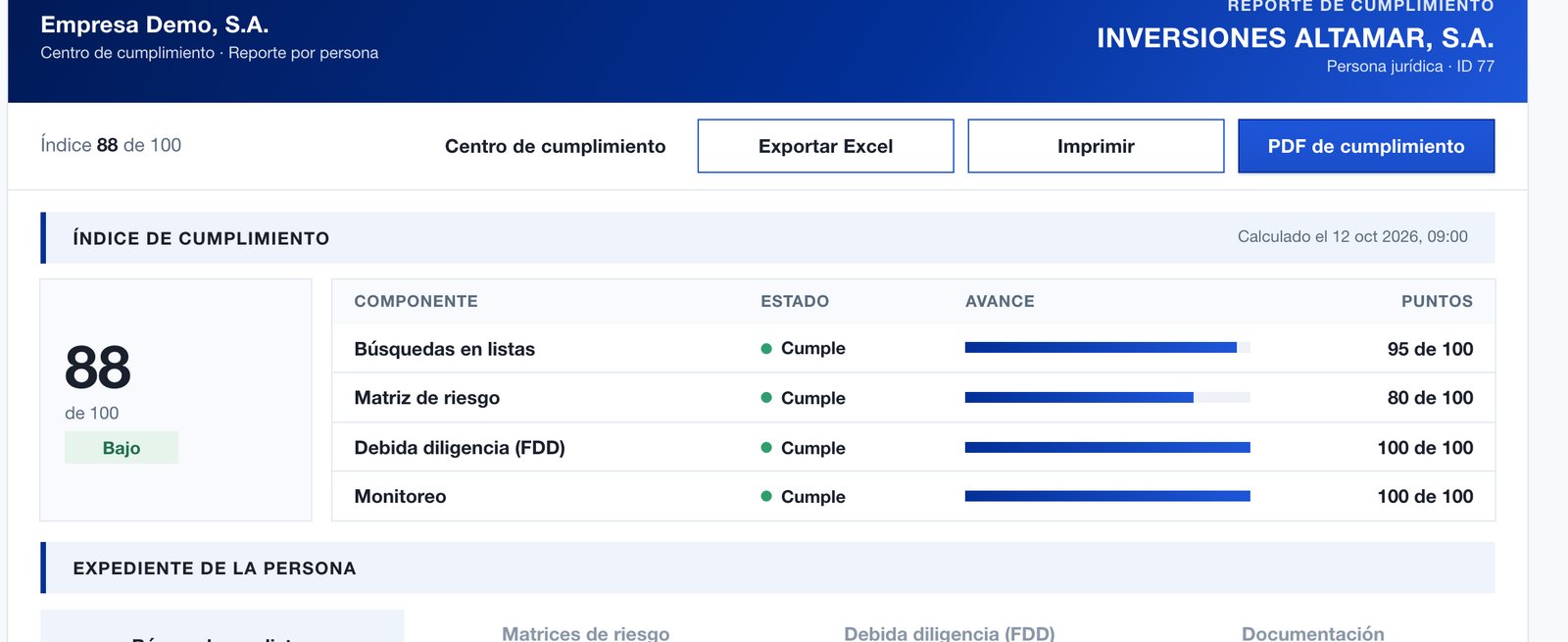Click the Índice 88 de 100 text
This screenshot has height=642, width=1568.
pos(111,145)
